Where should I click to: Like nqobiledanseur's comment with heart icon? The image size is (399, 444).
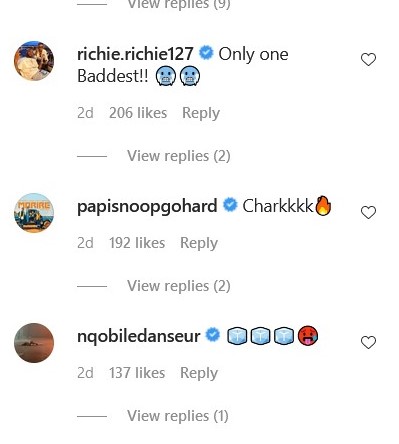pos(368,342)
